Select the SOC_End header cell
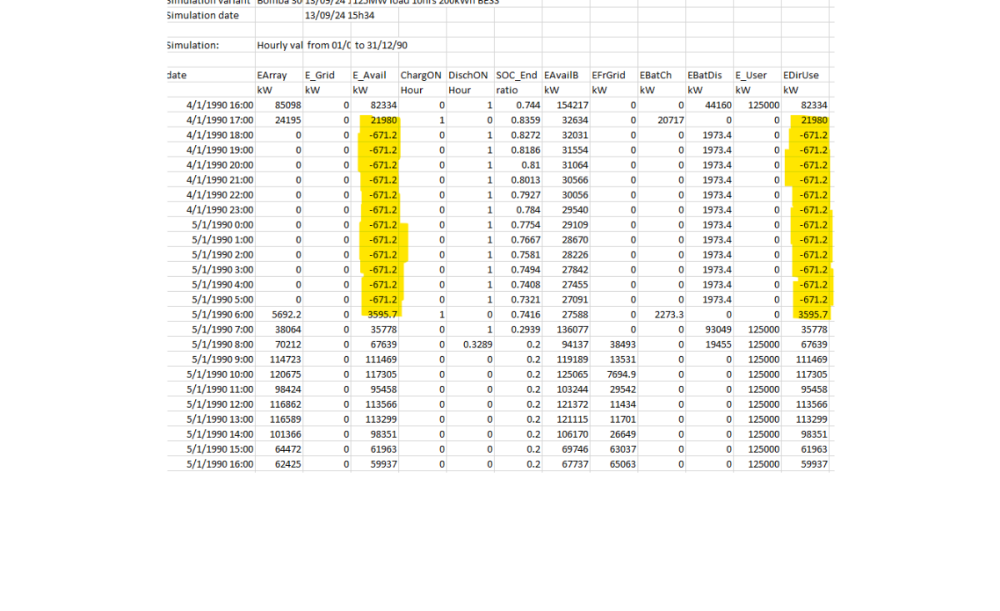 [x=518, y=75]
